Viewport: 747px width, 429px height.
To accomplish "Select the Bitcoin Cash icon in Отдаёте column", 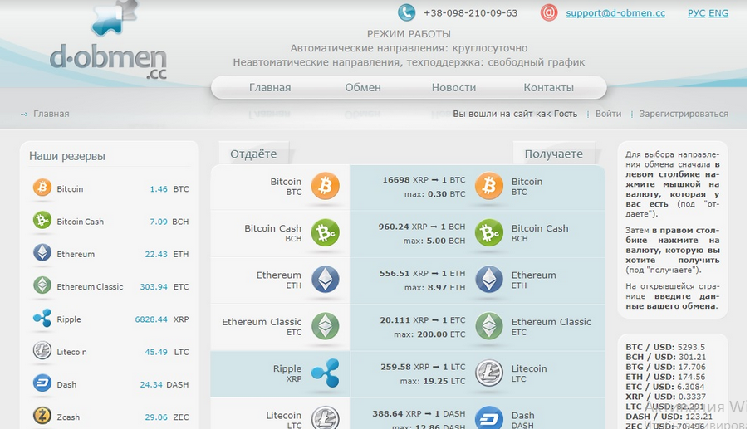I will pyautogui.click(x=325, y=233).
